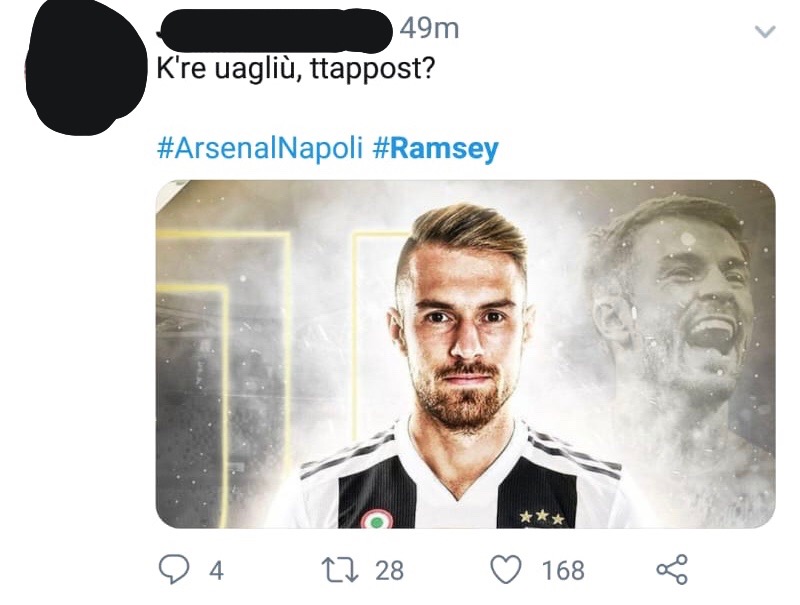Open the attached player photo

pyautogui.click(x=465, y=354)
